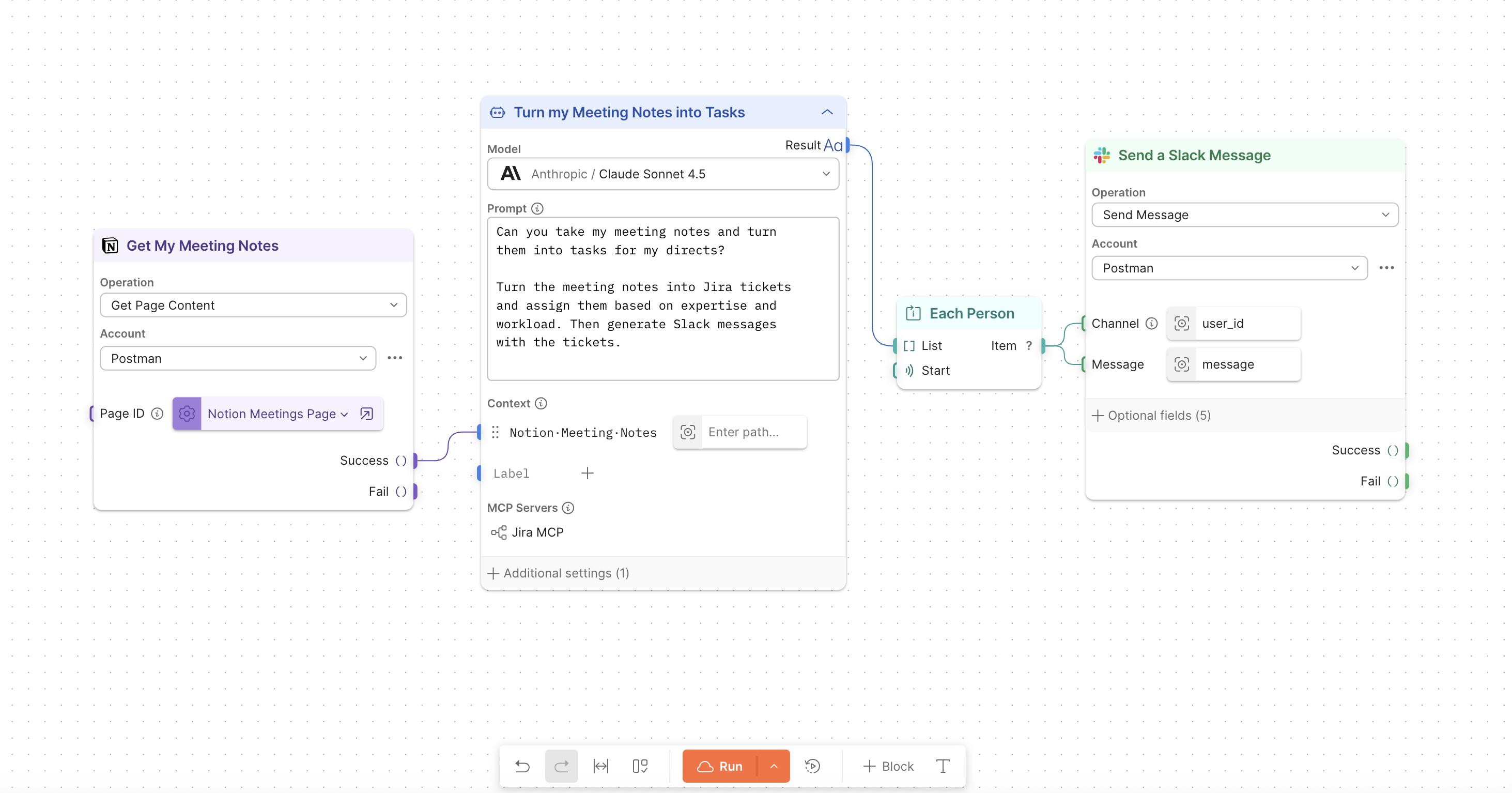Screen dimensions: 1512x793
Task: Click the Redo icon
Action: coord(561,766)
